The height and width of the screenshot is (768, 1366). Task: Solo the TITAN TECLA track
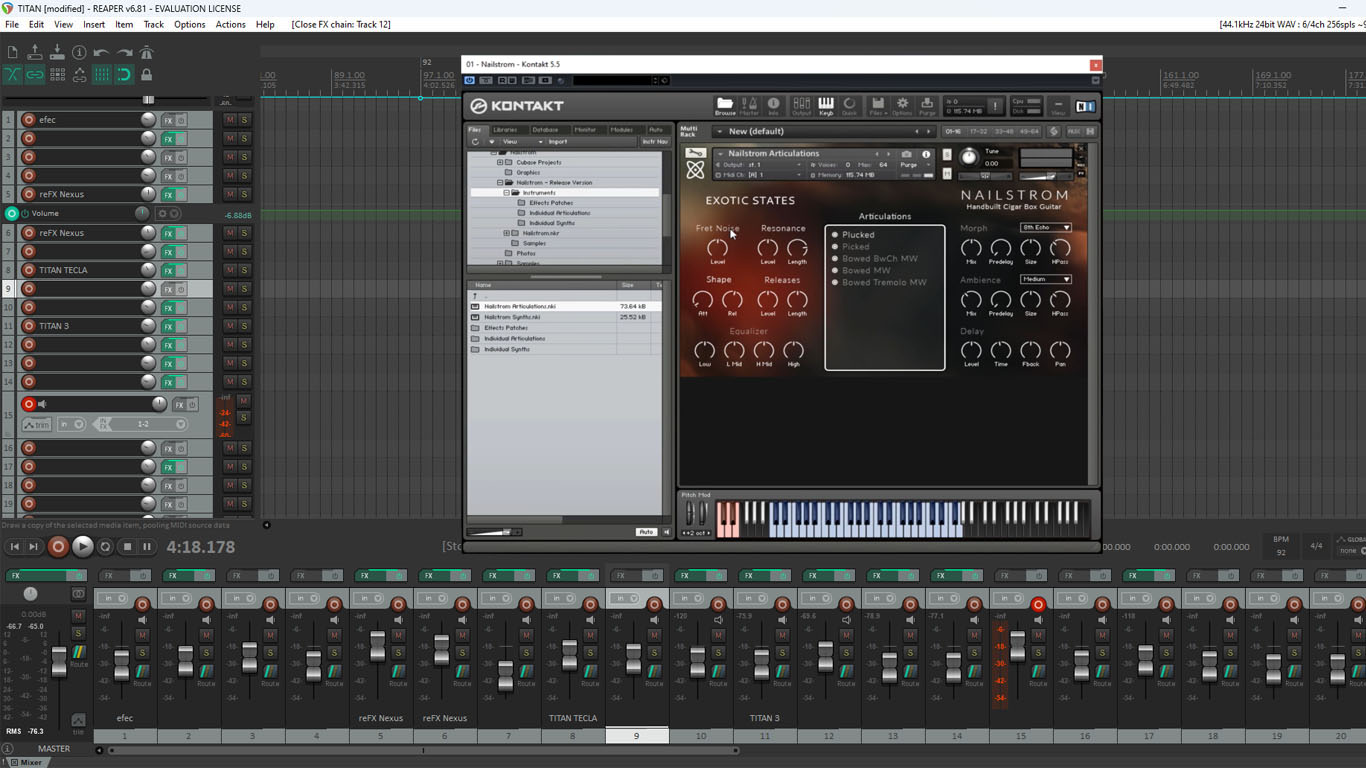(244, 270)
